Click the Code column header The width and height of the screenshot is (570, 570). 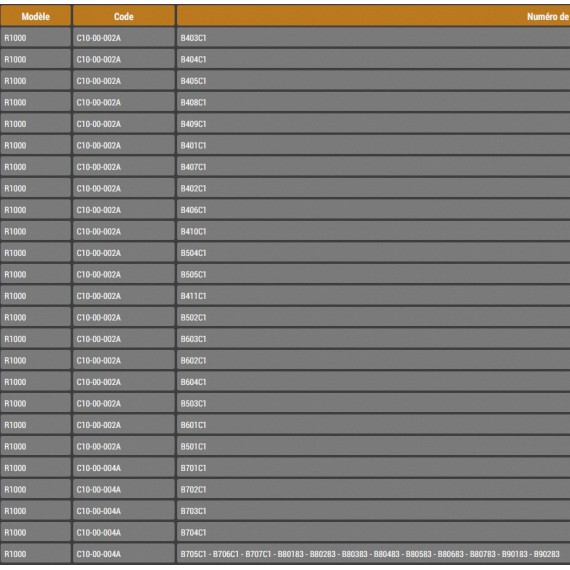124,16
